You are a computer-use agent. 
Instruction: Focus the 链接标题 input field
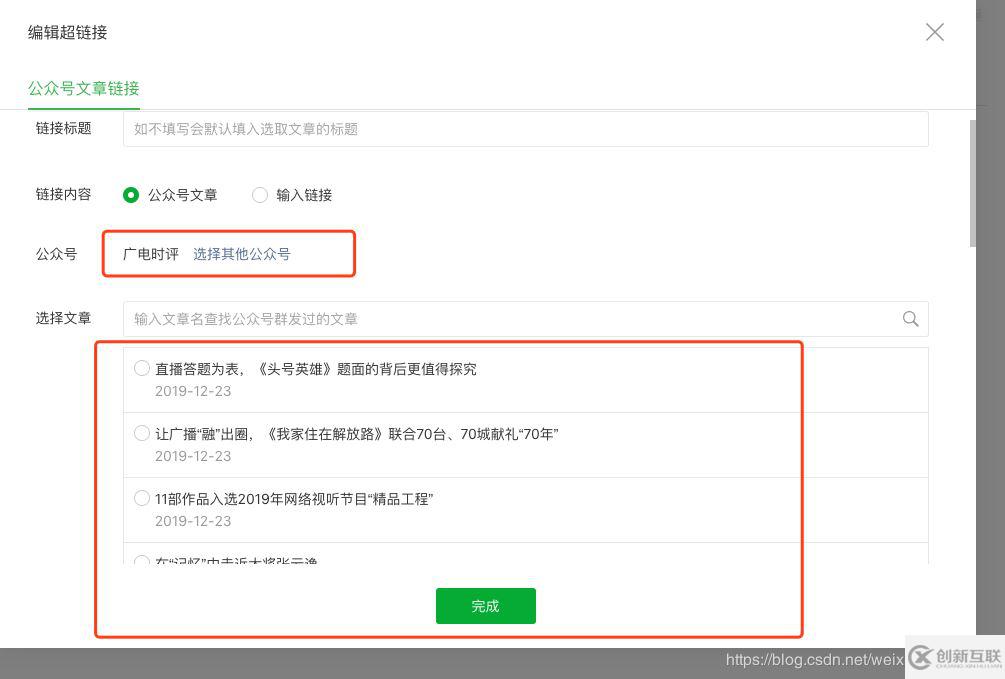[526, 129]
